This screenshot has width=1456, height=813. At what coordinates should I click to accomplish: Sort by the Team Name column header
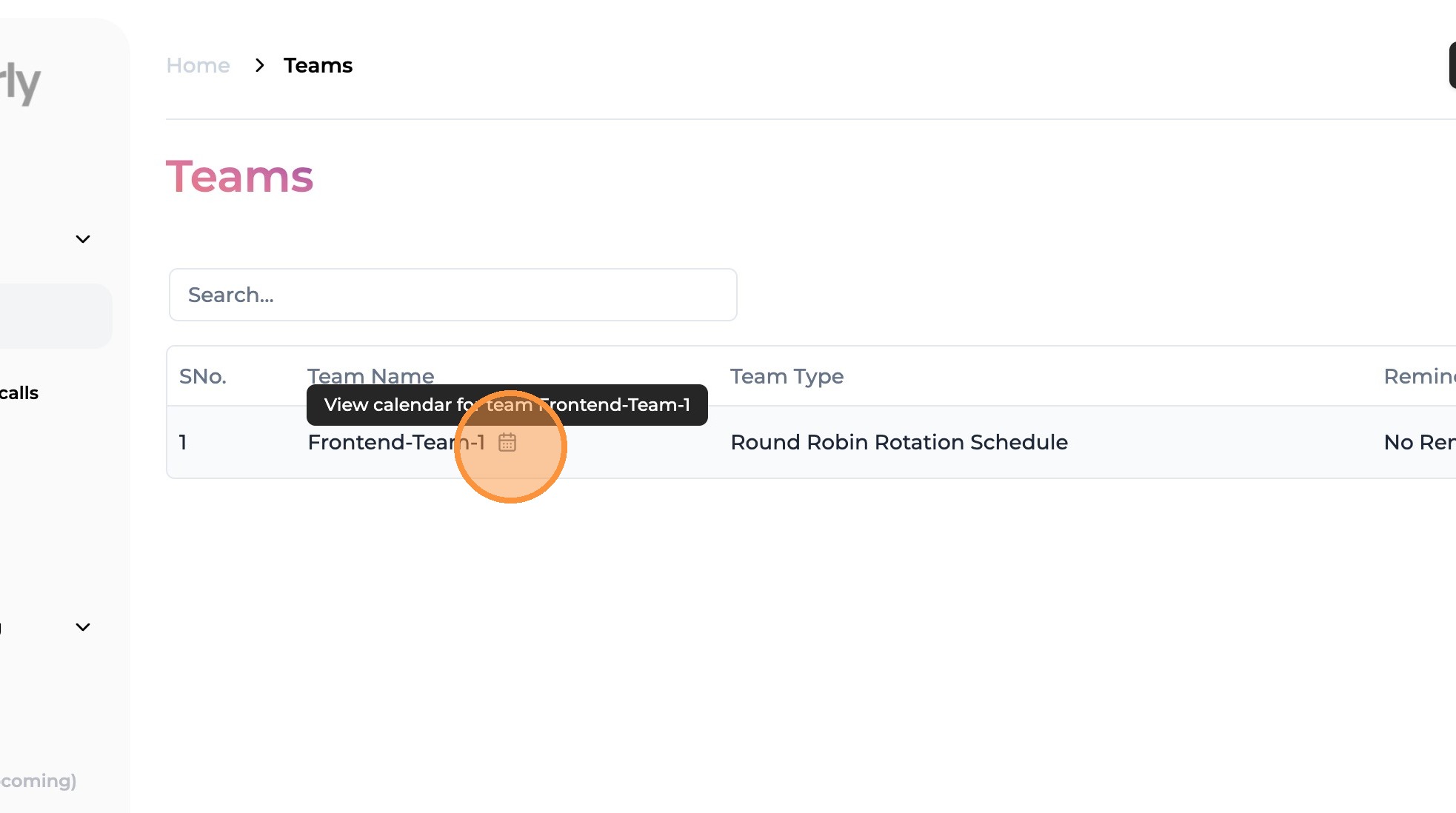tap(370, 375)
